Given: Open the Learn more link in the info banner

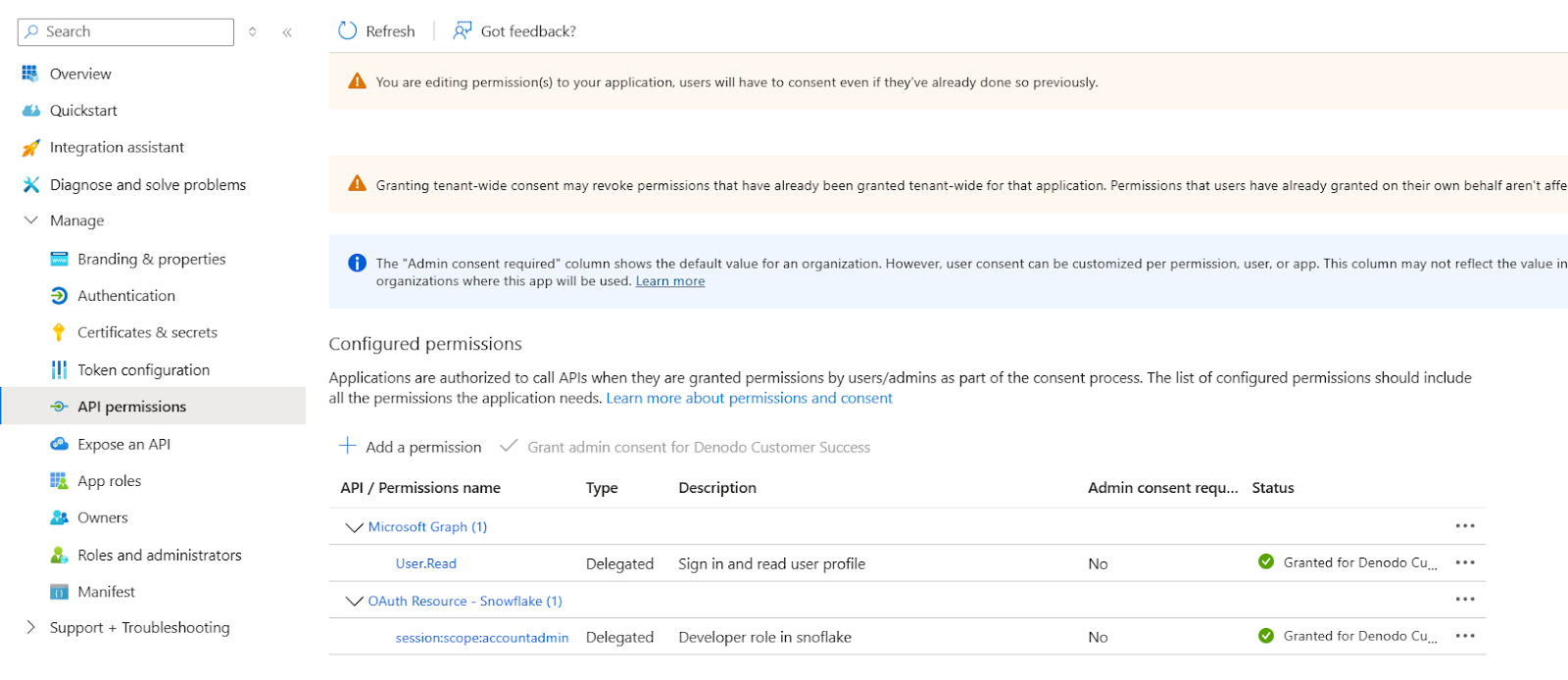Looking at the screenshot, I should pyautogui.click(x=670, y=281).
